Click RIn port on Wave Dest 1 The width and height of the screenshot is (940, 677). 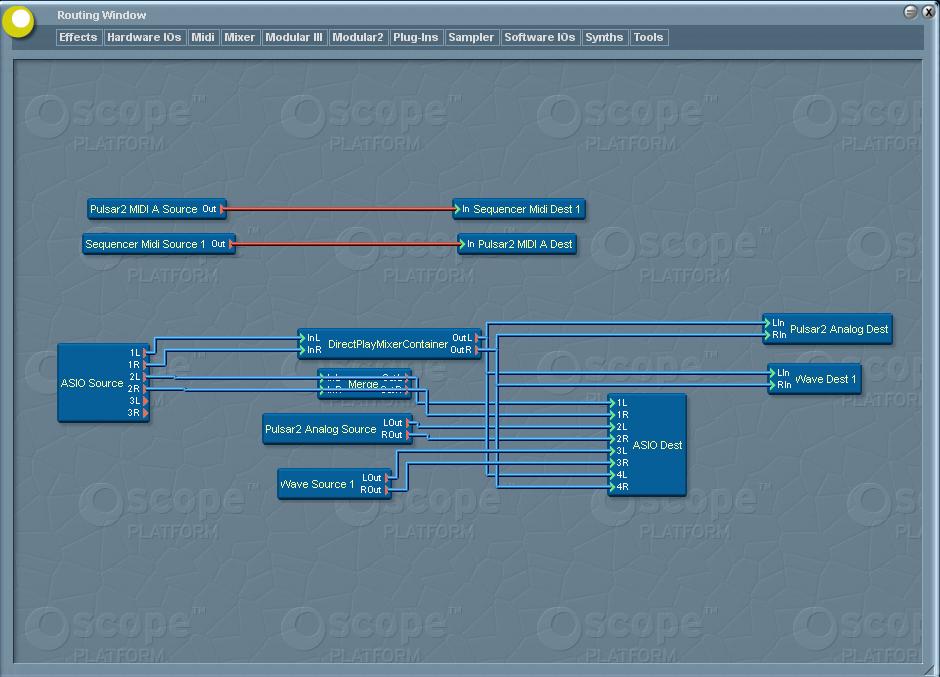tap(772, 385)
